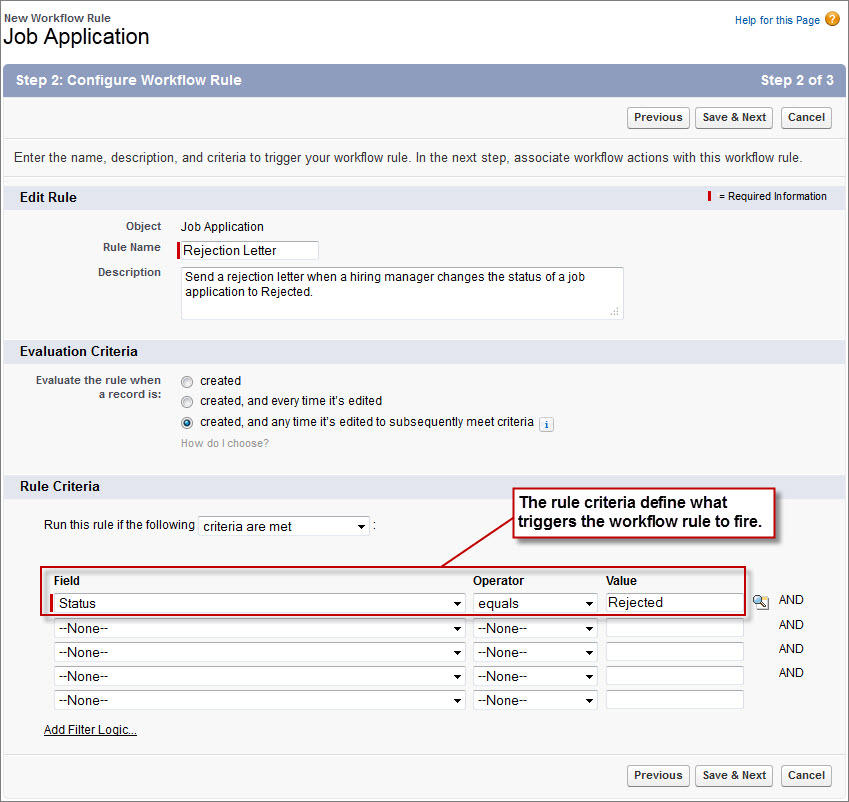Open the fourth row Field dropdown
Screen dimensions: 849x802
point(259,676)
